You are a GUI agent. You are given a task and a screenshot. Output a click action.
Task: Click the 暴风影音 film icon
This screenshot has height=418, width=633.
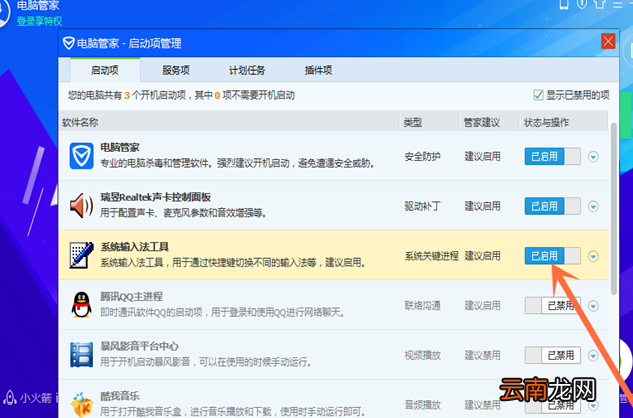82,355
